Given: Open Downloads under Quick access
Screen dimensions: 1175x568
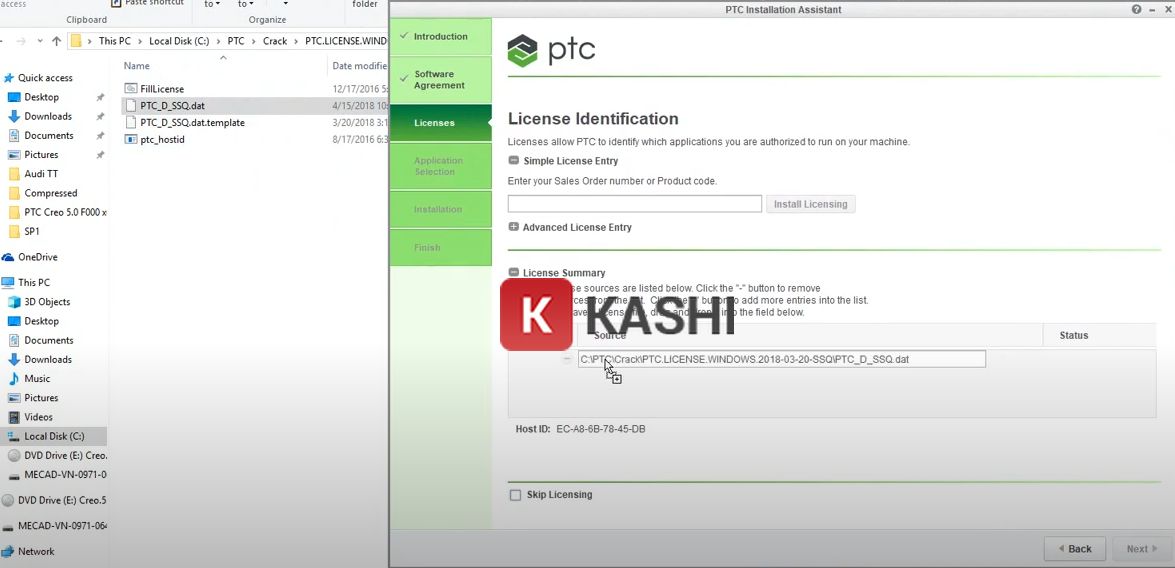Looking at the screenshot, I should [48, 116].
